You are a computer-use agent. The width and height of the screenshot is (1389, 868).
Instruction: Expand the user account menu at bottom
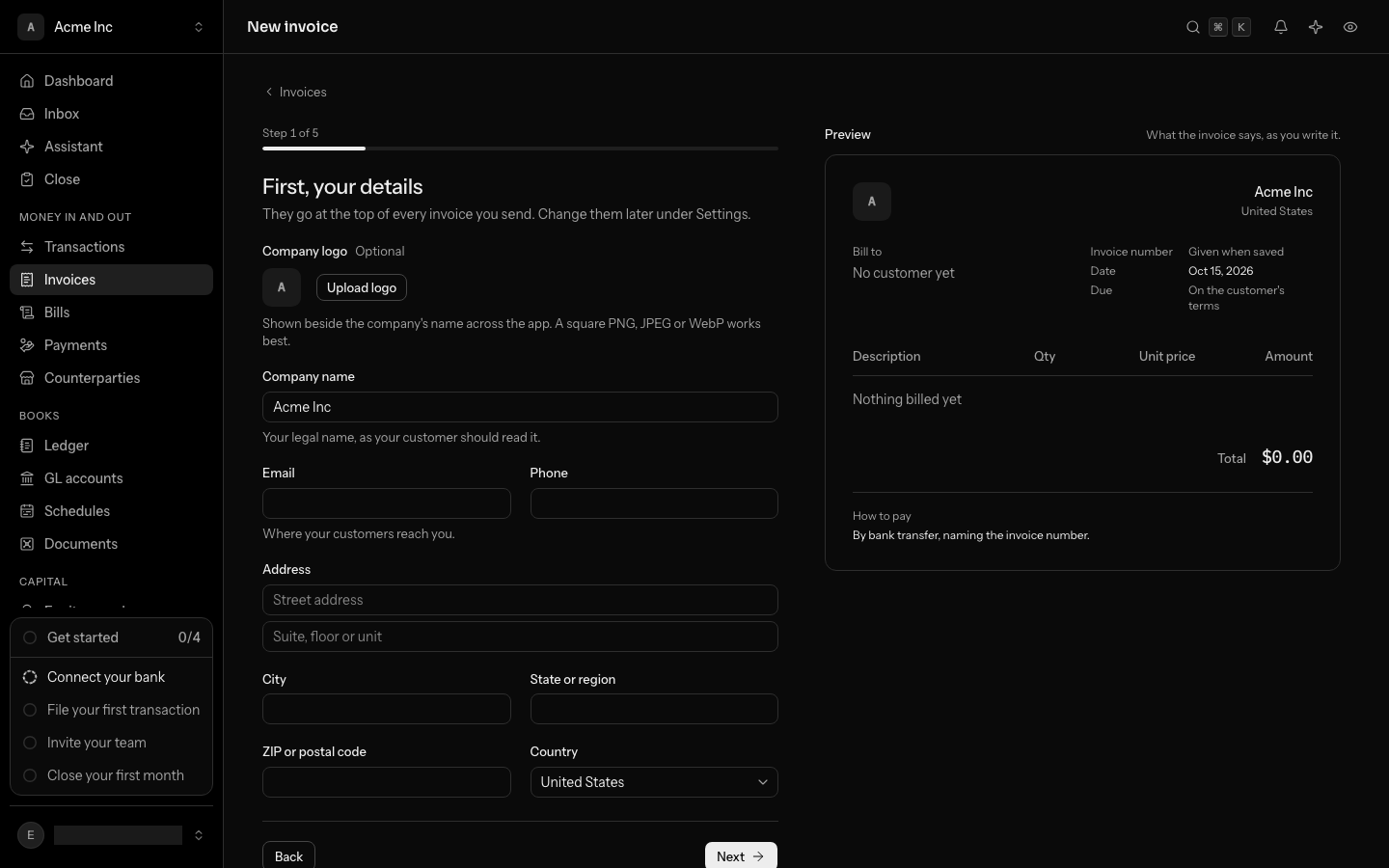click(111, 835)
